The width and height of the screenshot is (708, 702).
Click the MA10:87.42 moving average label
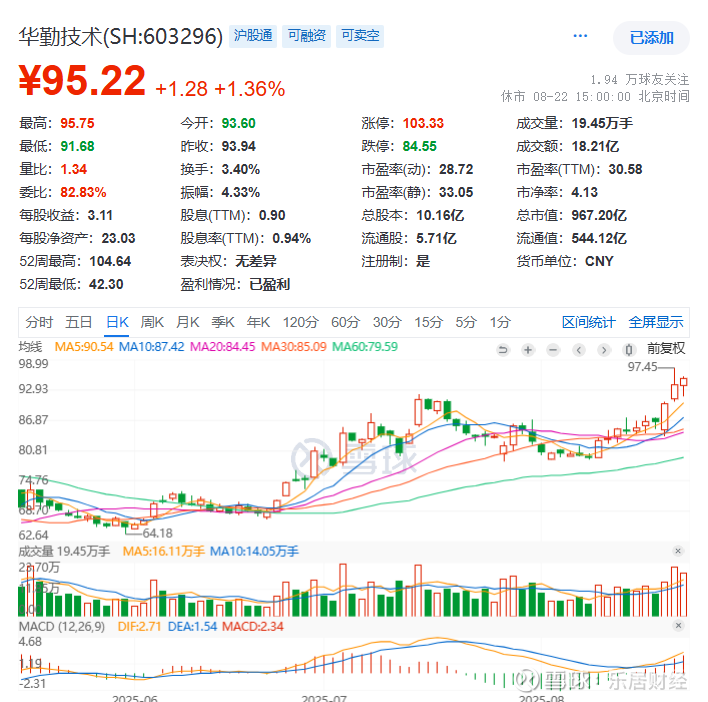coord(151,347)
